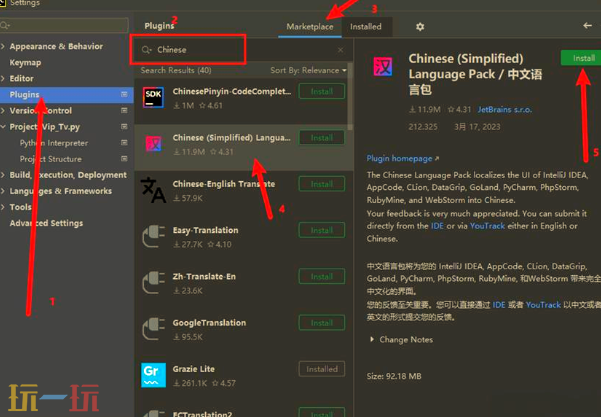The image size is (601, 417).
Task: Expand the Languages & Frameworks section
Action: (3, 191)
